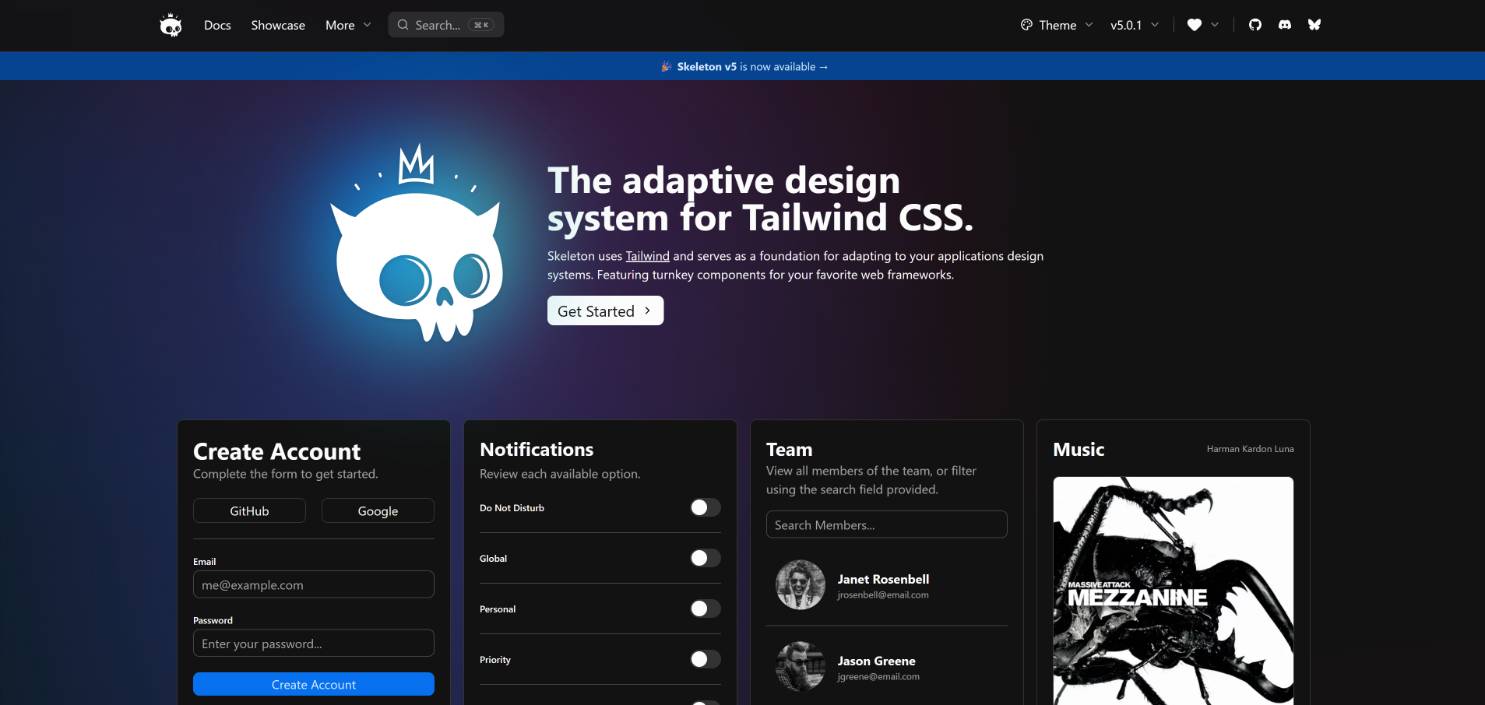
Task: Follow the Tailwind link in description
Action: point(648,256)
